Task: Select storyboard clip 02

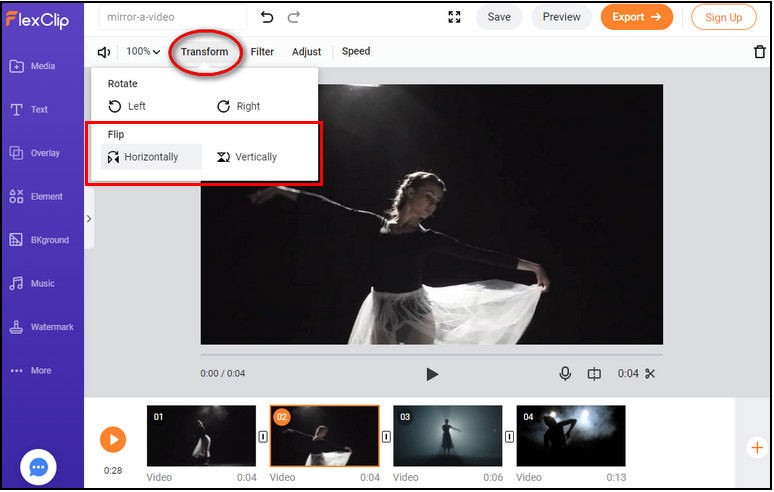Action: [x=325, y=436]
